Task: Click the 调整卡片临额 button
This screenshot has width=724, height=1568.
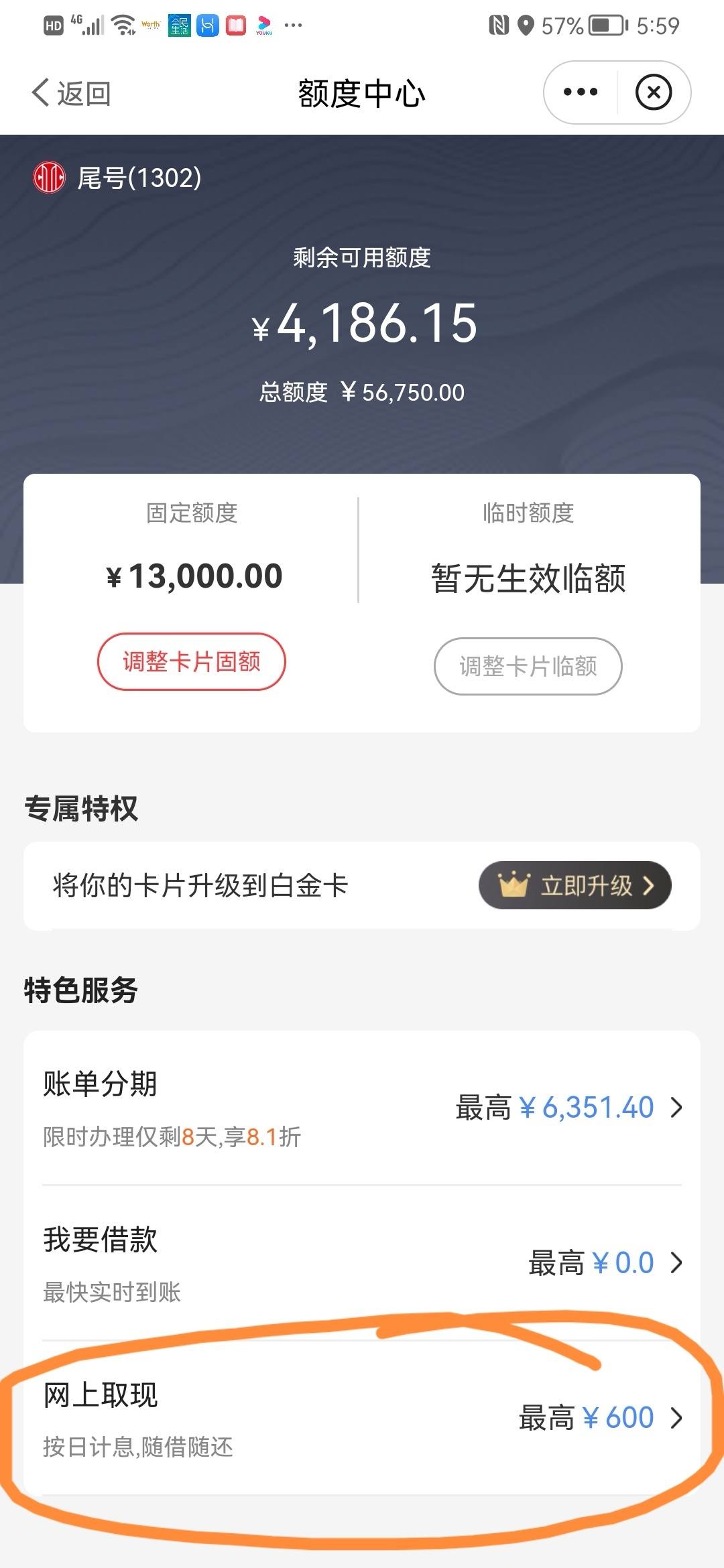Action: point(528,666)
